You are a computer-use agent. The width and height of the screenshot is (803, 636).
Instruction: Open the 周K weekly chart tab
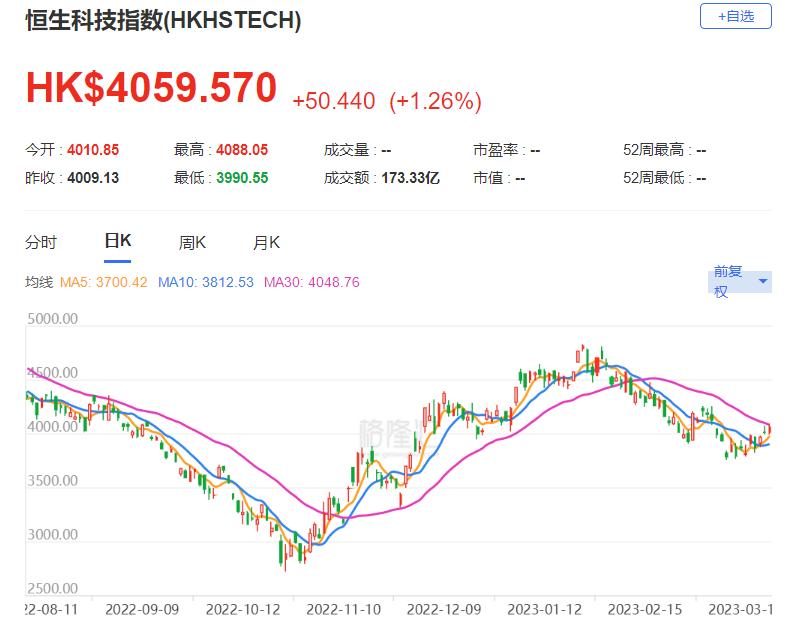[x=192, y=242]
